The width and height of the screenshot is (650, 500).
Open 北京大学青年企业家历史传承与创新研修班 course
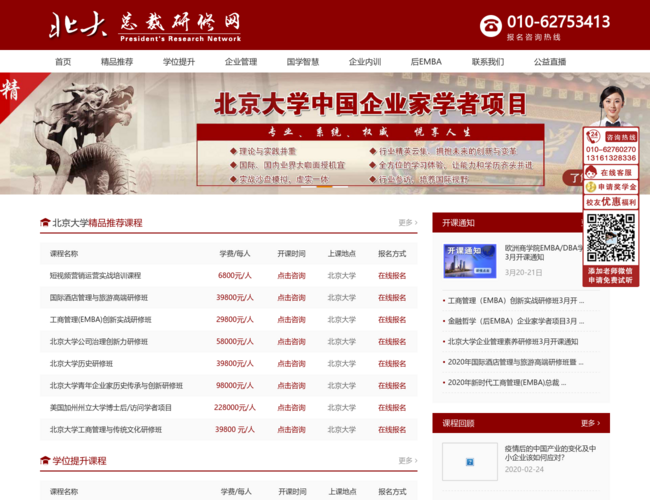(116, 386)
